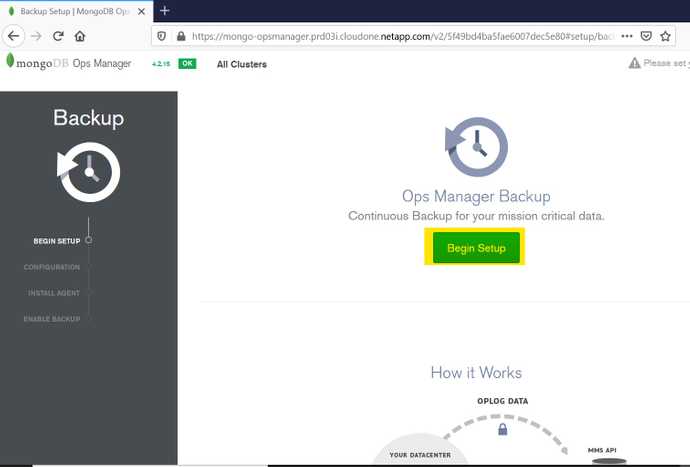
Task: Click the version number next to OK
Action: [x=161, y=64]
